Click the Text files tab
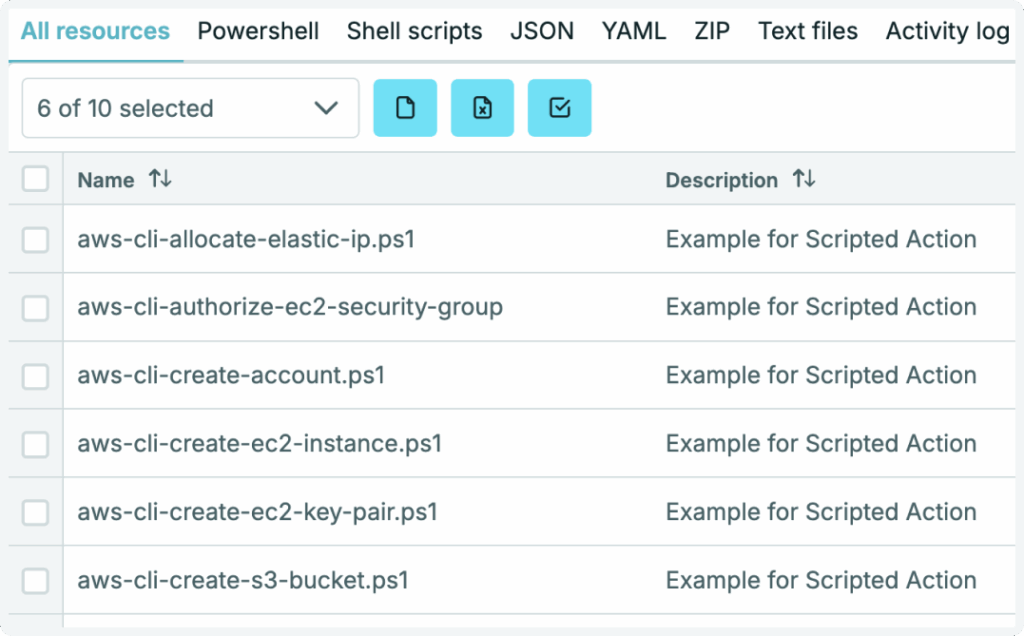Screen dimensions: 1024x636 (808, 31)
